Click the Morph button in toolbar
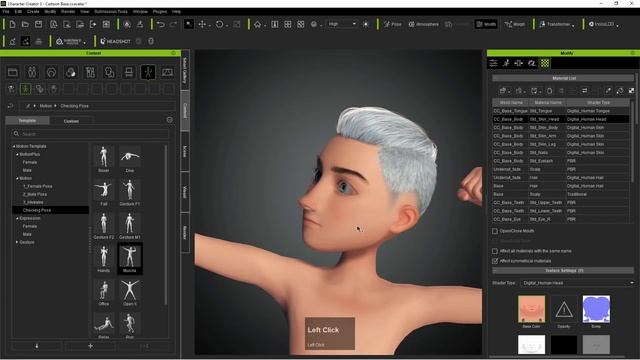This screenshot has height=360, width=640. click(x=515, y=24)
